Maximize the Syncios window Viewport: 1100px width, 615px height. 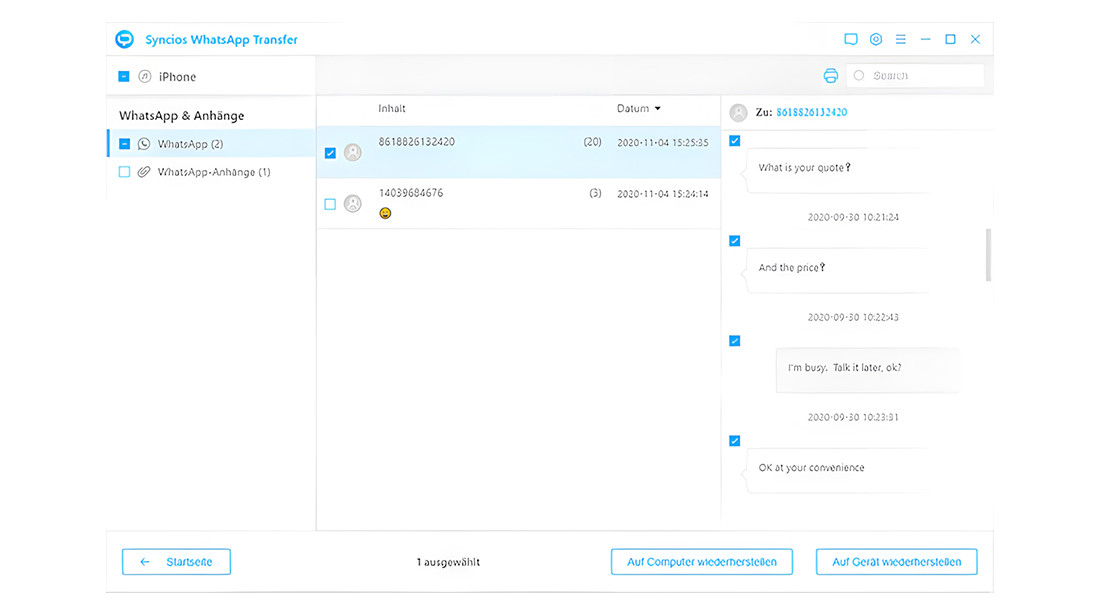click(951, 39)
